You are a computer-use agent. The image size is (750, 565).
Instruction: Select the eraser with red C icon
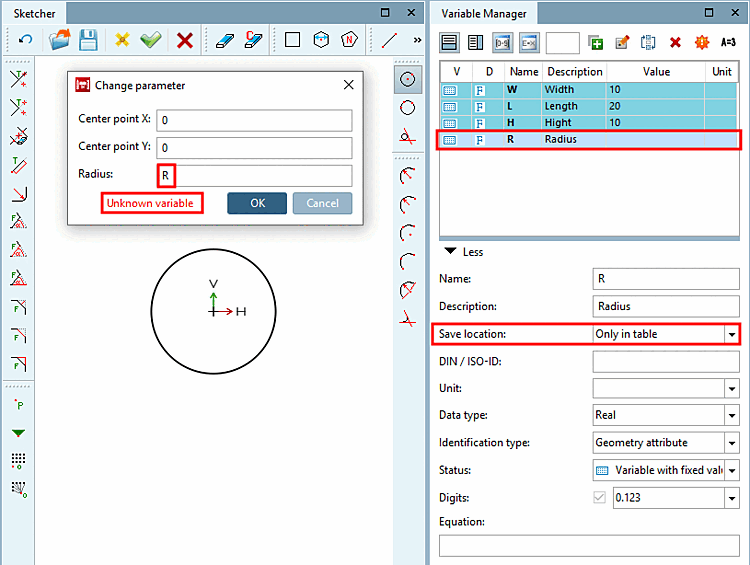click(x=254, y=40)
